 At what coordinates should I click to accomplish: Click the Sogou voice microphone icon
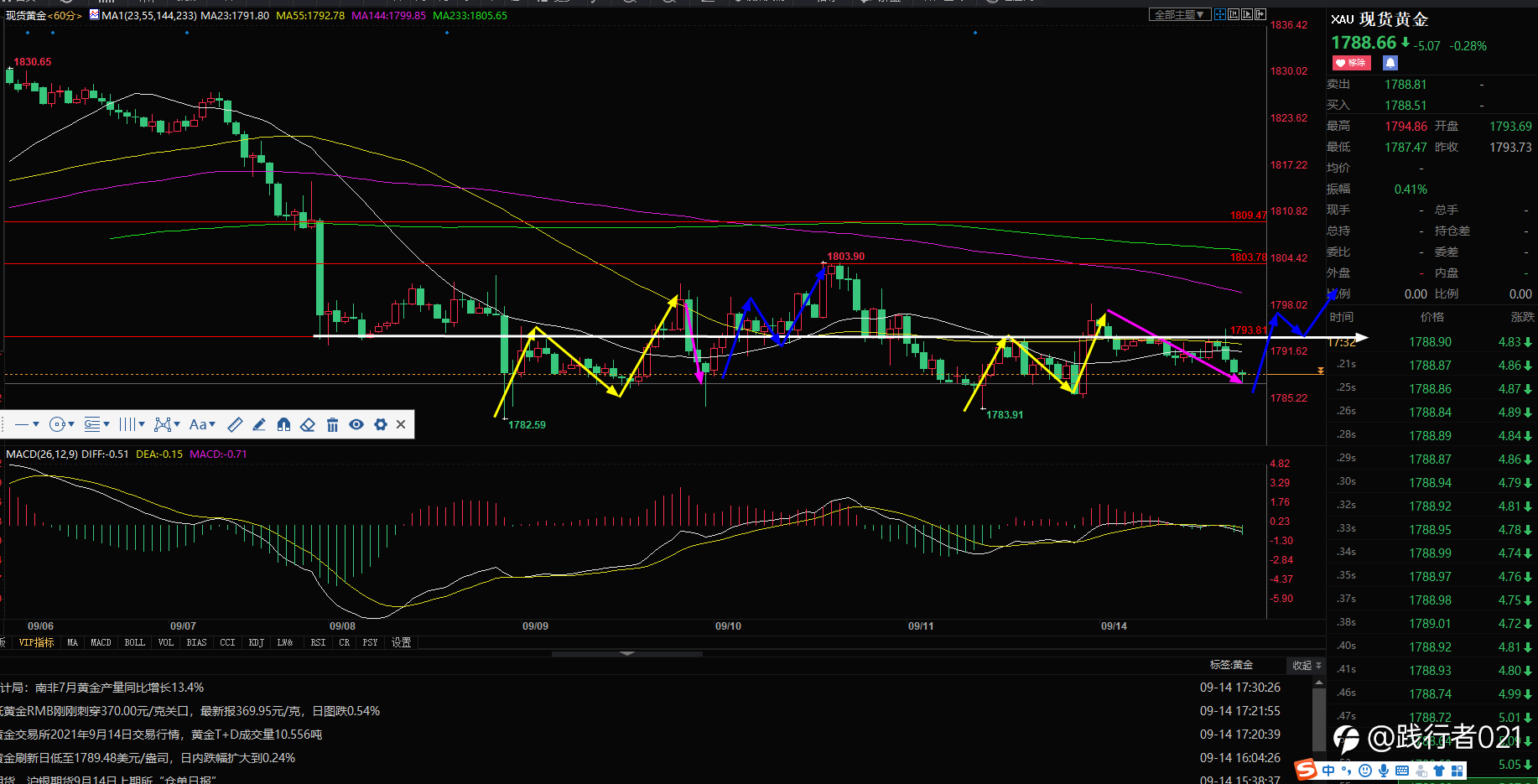(1384, 771)
